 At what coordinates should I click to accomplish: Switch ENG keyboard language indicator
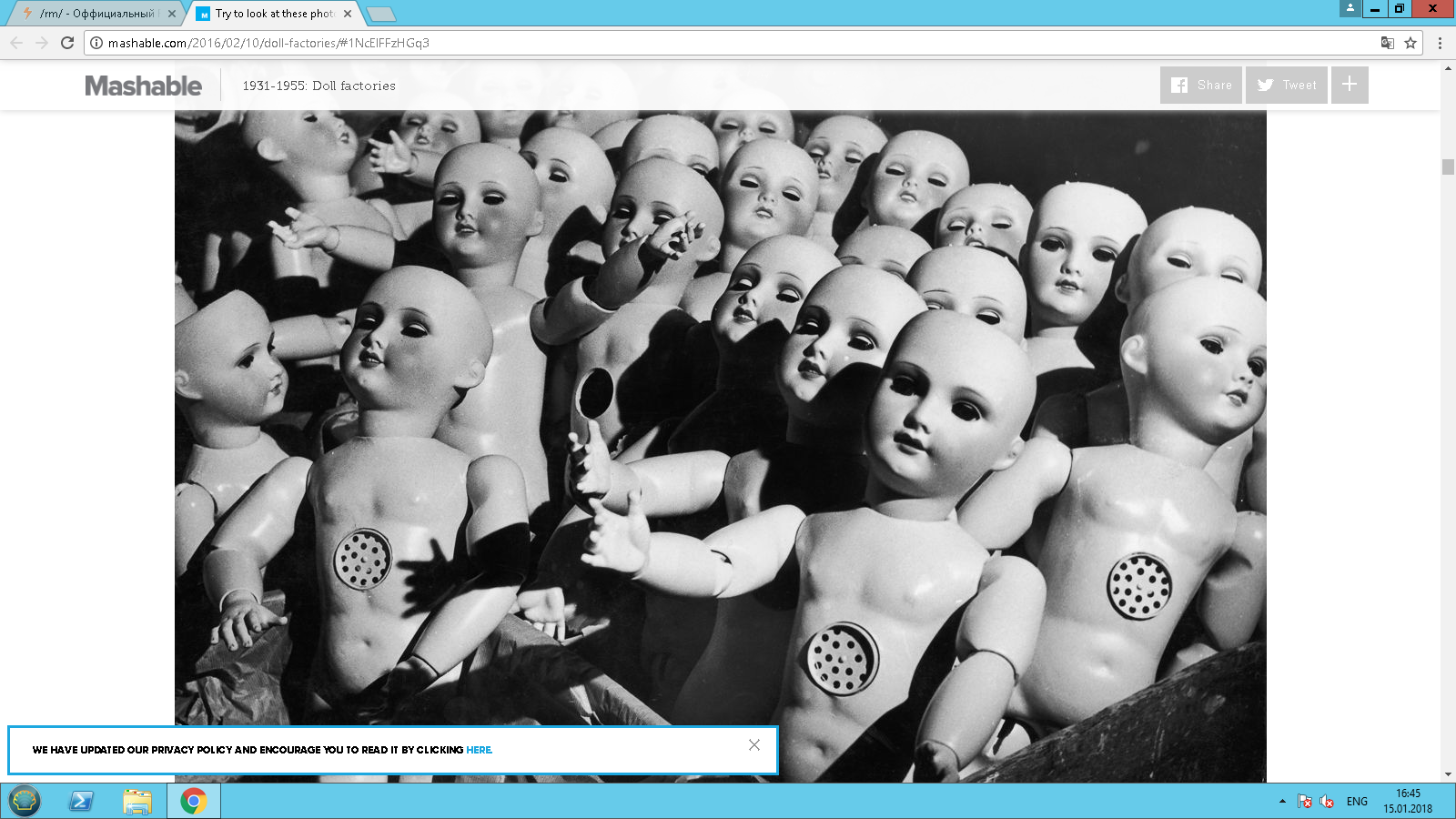[x=1357, y=802]
